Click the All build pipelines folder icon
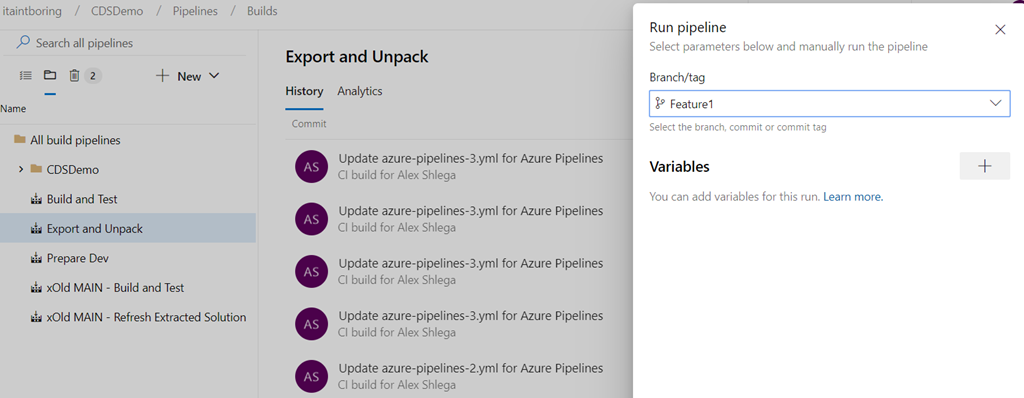 click(x=20, y=139)
